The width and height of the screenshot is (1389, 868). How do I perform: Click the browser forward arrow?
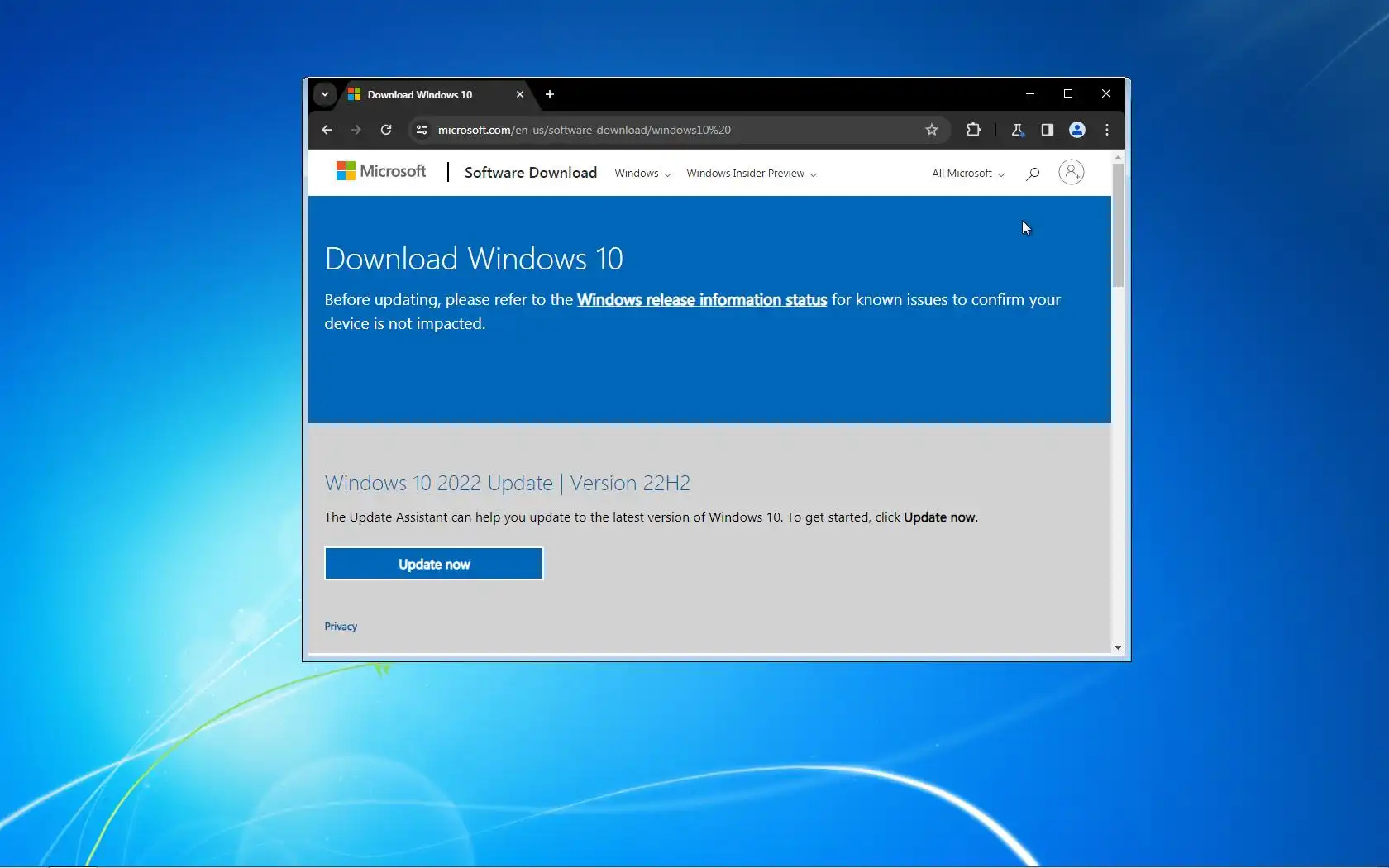[356, 130]
